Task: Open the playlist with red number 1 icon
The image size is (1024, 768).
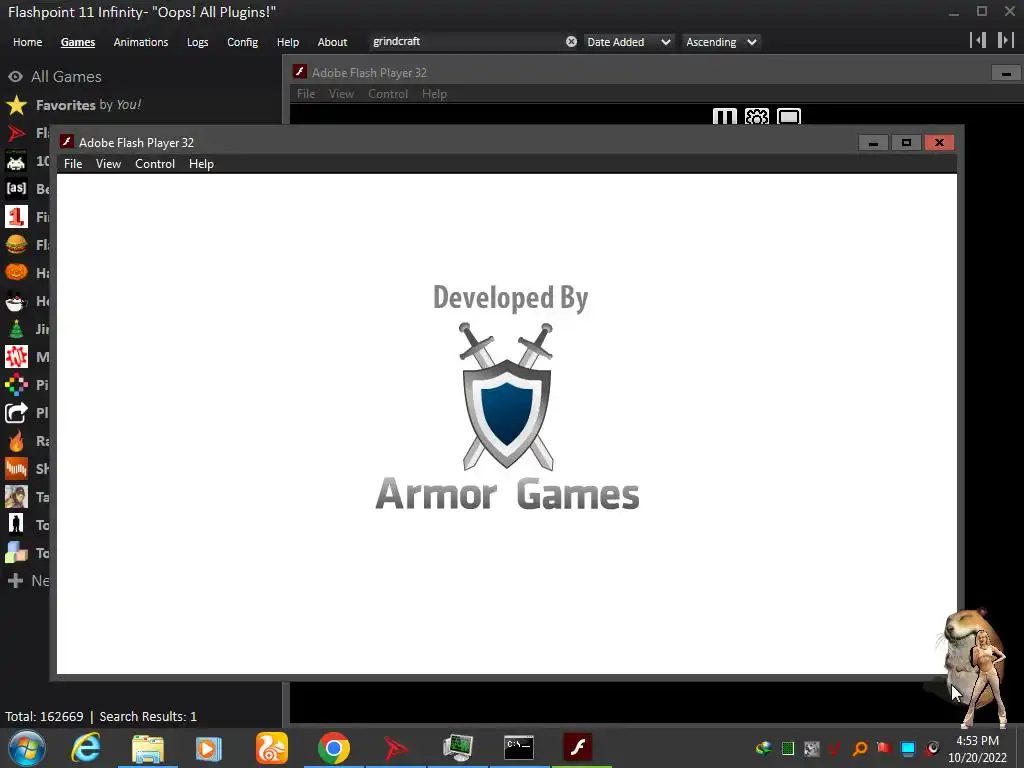Action: (16, 217)
